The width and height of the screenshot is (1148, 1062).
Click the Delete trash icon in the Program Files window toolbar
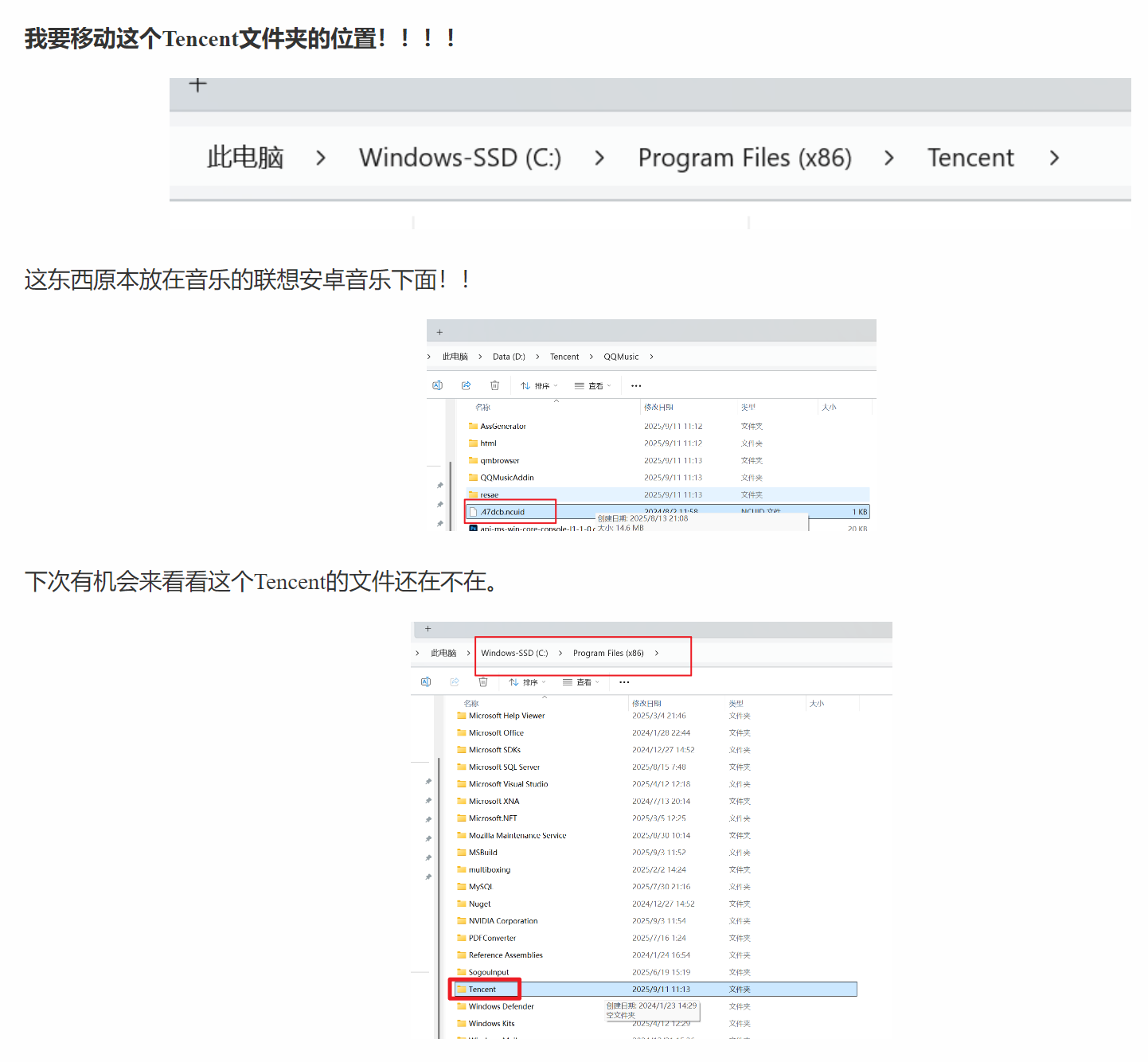[483, 681]
